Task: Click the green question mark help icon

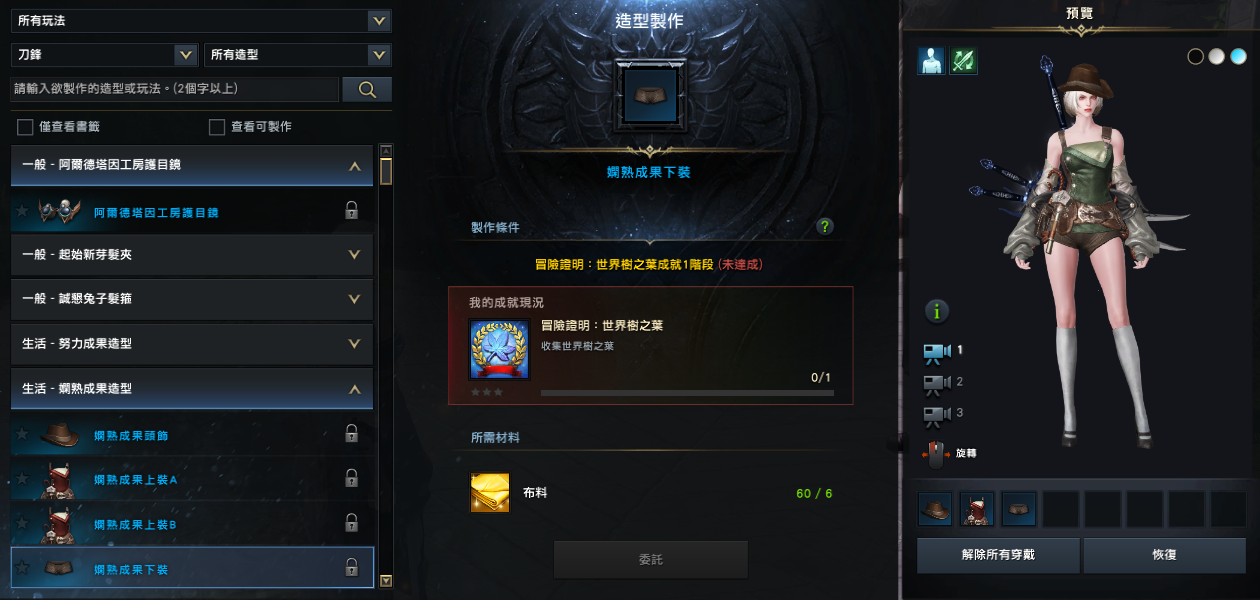Action: 825,226
